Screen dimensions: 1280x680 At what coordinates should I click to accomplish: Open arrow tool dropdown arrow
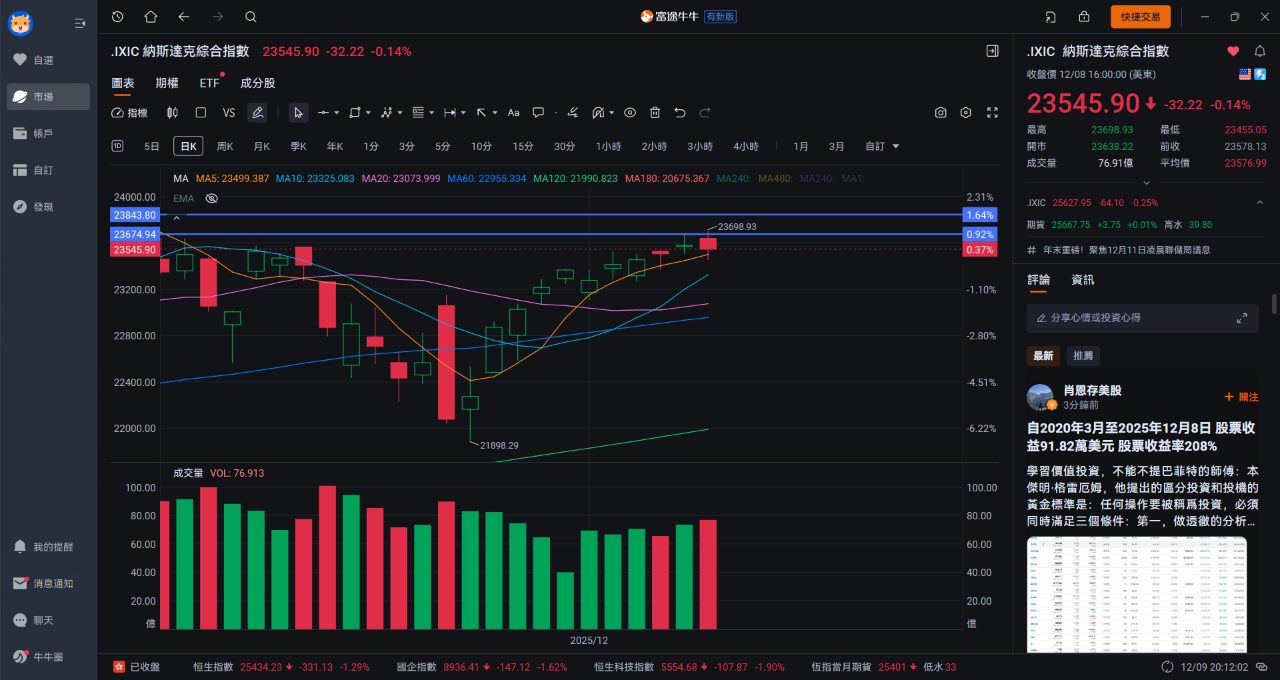(494, 113)
